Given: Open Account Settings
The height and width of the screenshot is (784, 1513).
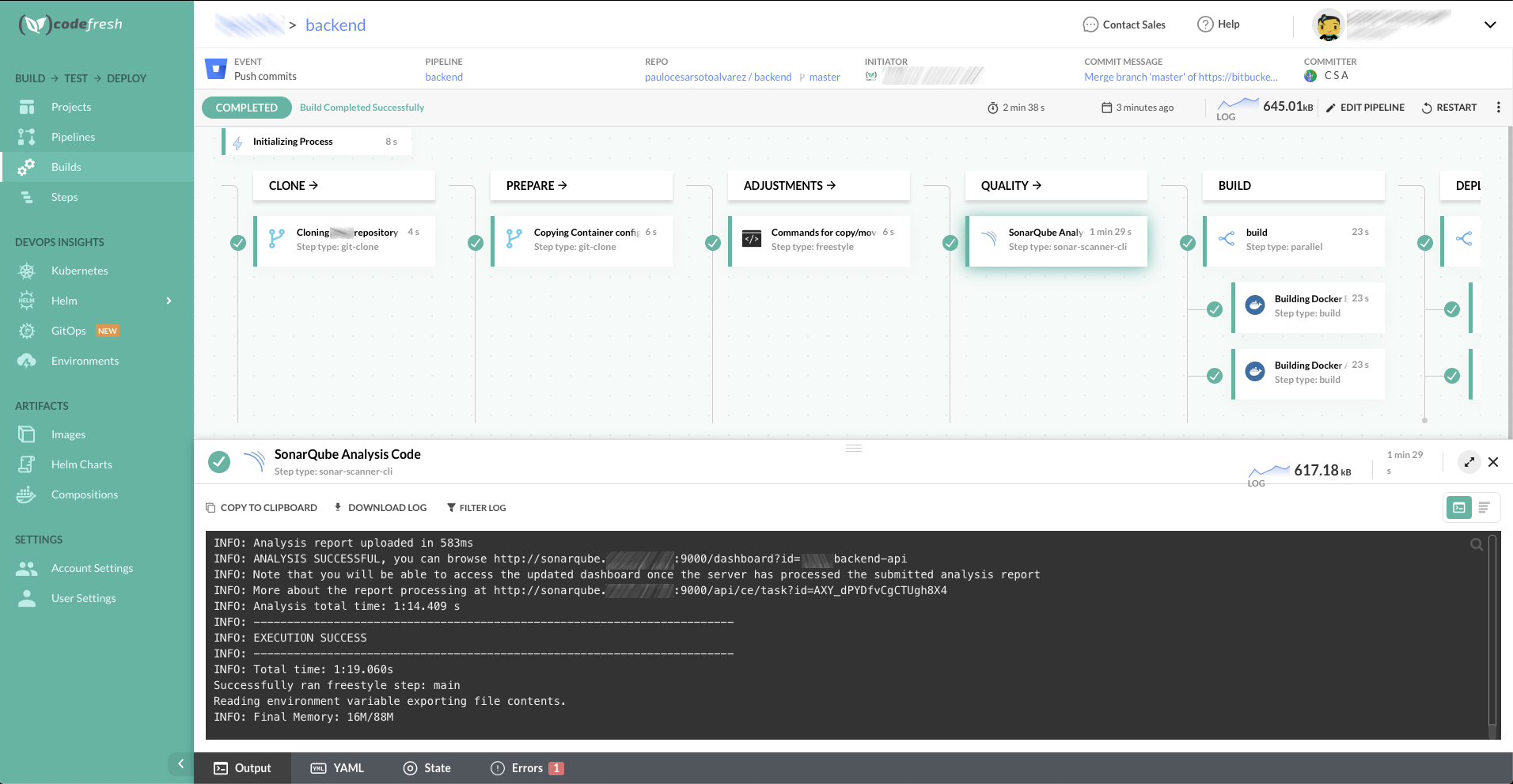Looking at the screenshot, I should pyautogui.click(x=92, y=567).
